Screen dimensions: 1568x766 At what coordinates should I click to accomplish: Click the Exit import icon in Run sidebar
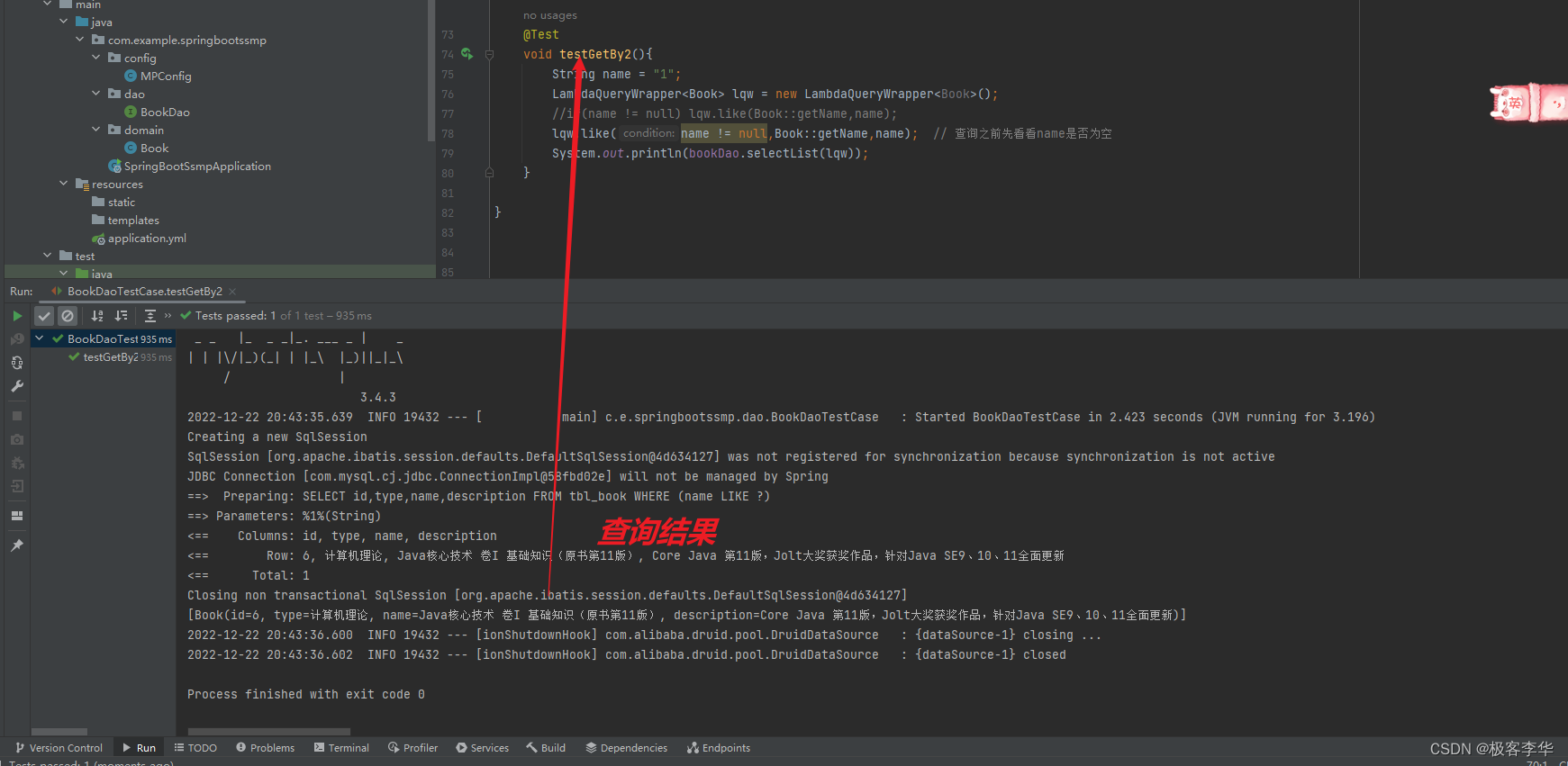pos(17,486)
